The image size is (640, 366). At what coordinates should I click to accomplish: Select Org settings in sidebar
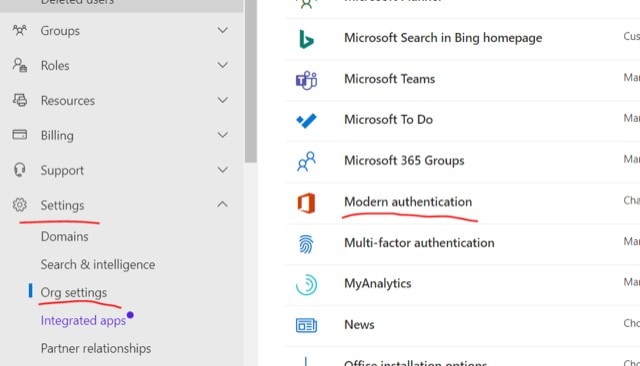tap(73, 293)
